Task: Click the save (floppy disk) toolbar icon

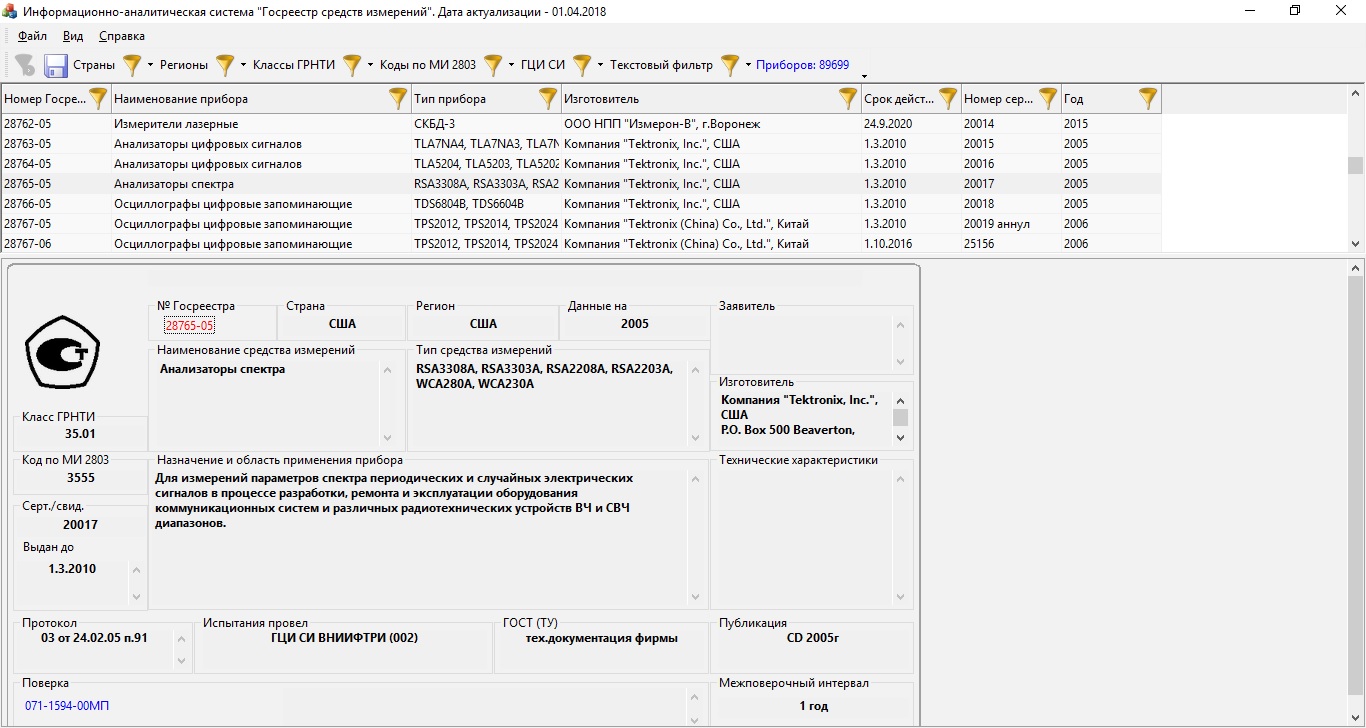Action: pyautogui.click(x=56, y=66)
